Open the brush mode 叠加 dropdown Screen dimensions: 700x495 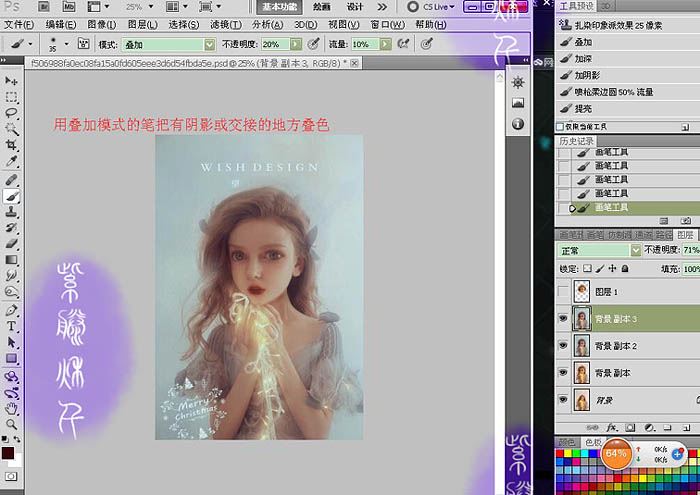(x=209, y=44)
